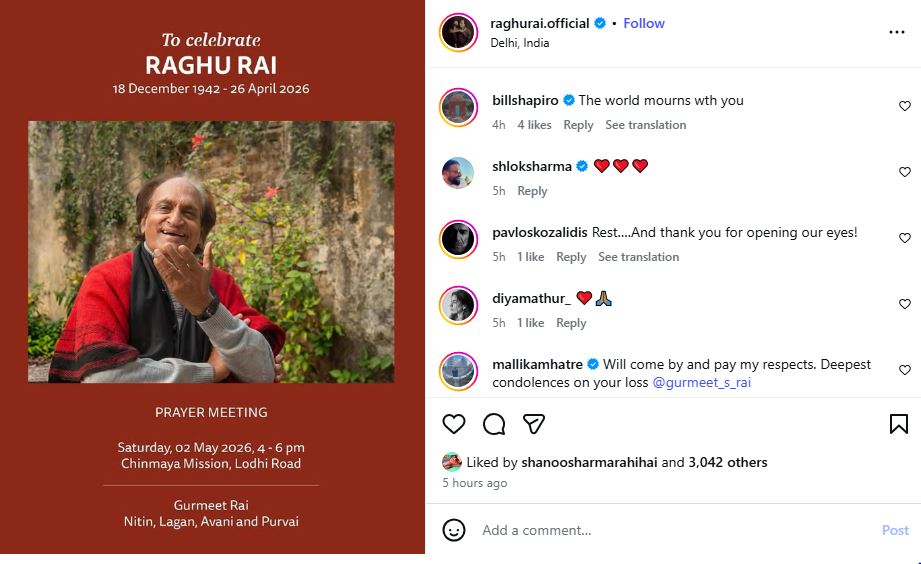Screen dimensions: 921x564
Task: Open billshapiro's profile avatar
Action: [x=458, y=107]
